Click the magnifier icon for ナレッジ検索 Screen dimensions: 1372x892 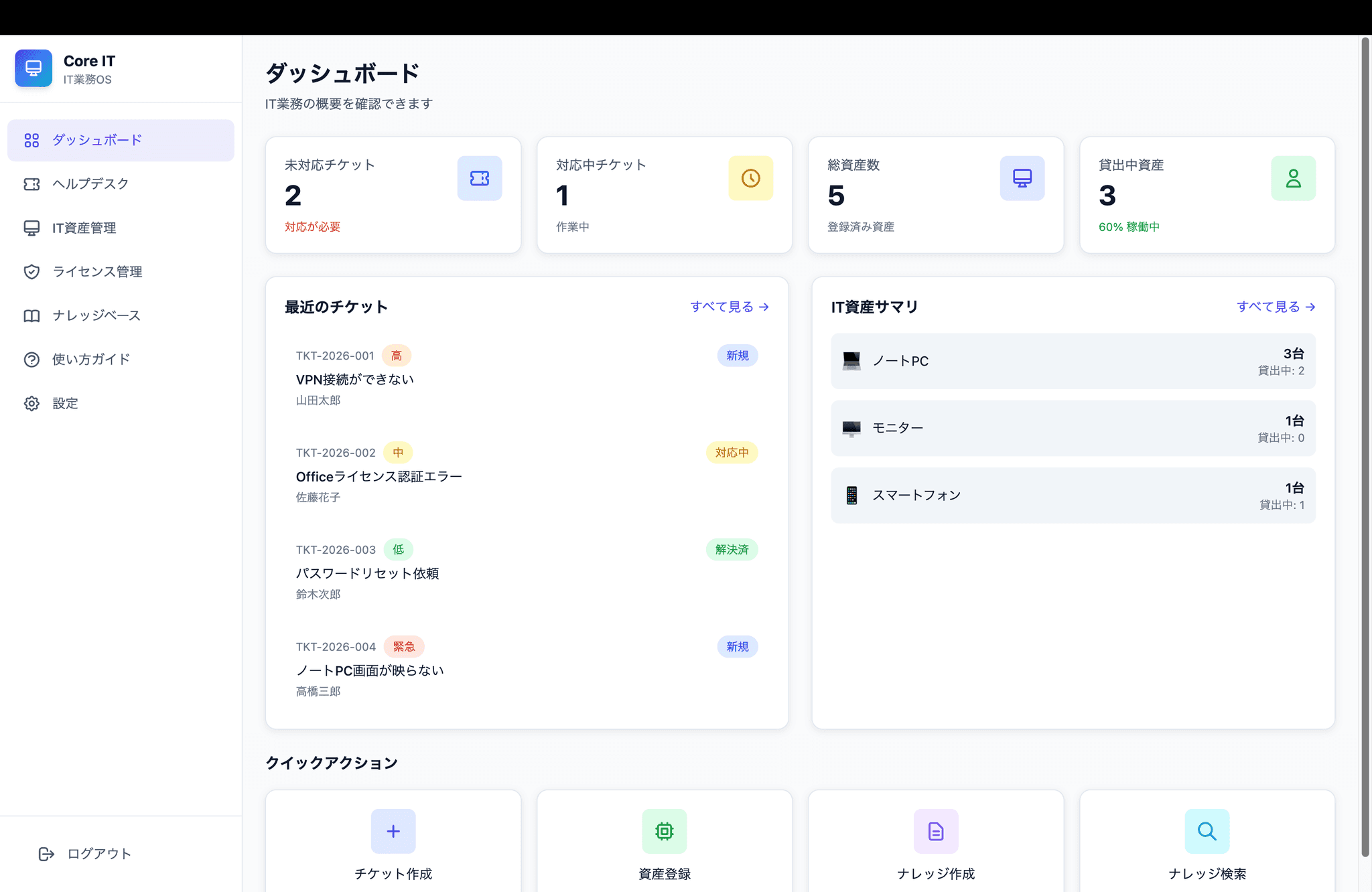pos(1207,831)
